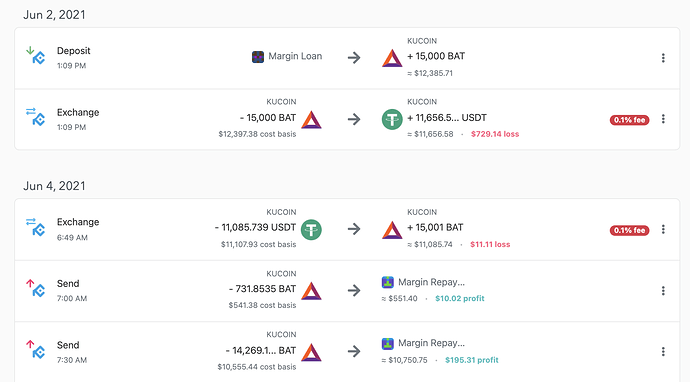Click the Margin Repay icon in the 7:30 AM row

click(x=387, y=343)
